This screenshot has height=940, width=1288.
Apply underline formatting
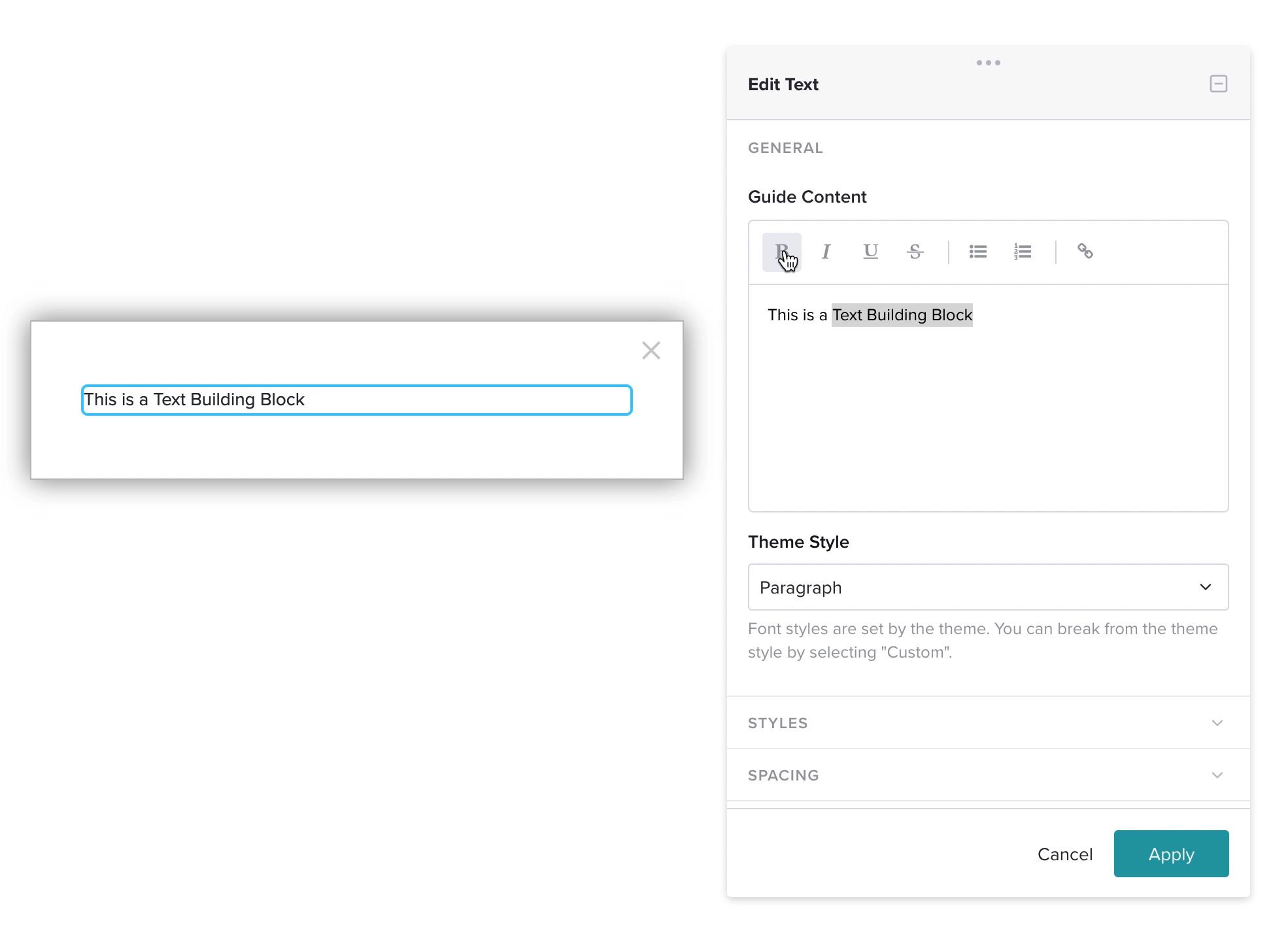[x=870, y=252]
